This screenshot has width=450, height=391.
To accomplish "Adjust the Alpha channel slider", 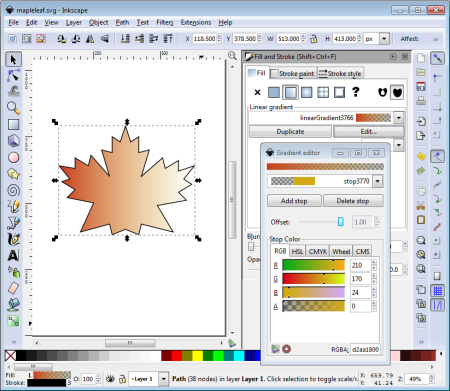I will click(x=314, y=306).
